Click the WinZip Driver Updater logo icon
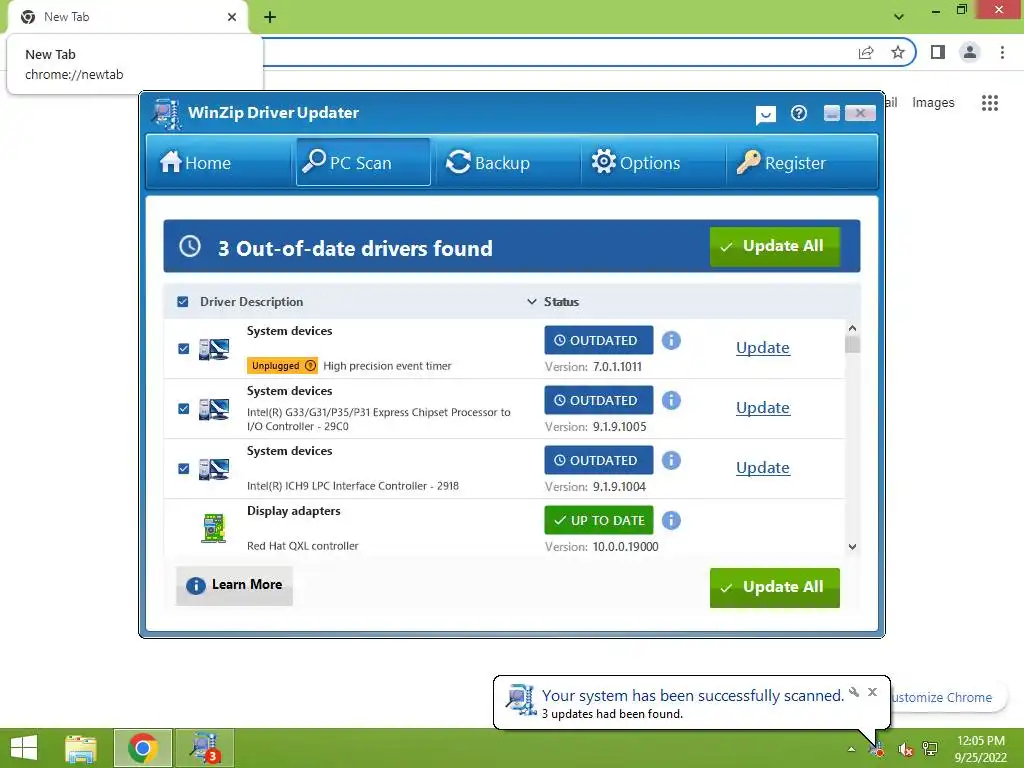Screen dimensions: 1024x768 (167, 114)
